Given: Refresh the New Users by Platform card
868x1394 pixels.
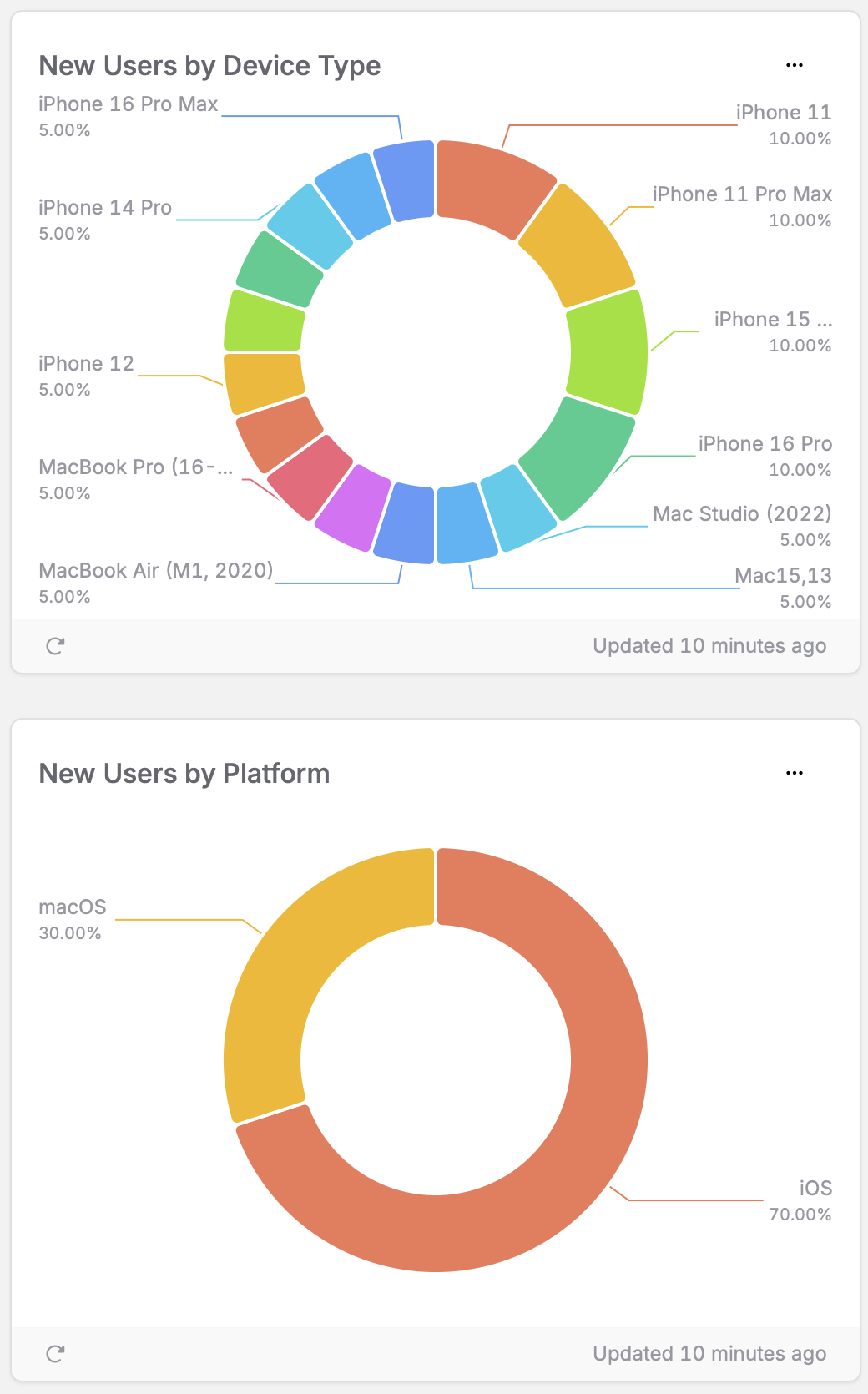Looking at the screenshot, I should 55,1354.
